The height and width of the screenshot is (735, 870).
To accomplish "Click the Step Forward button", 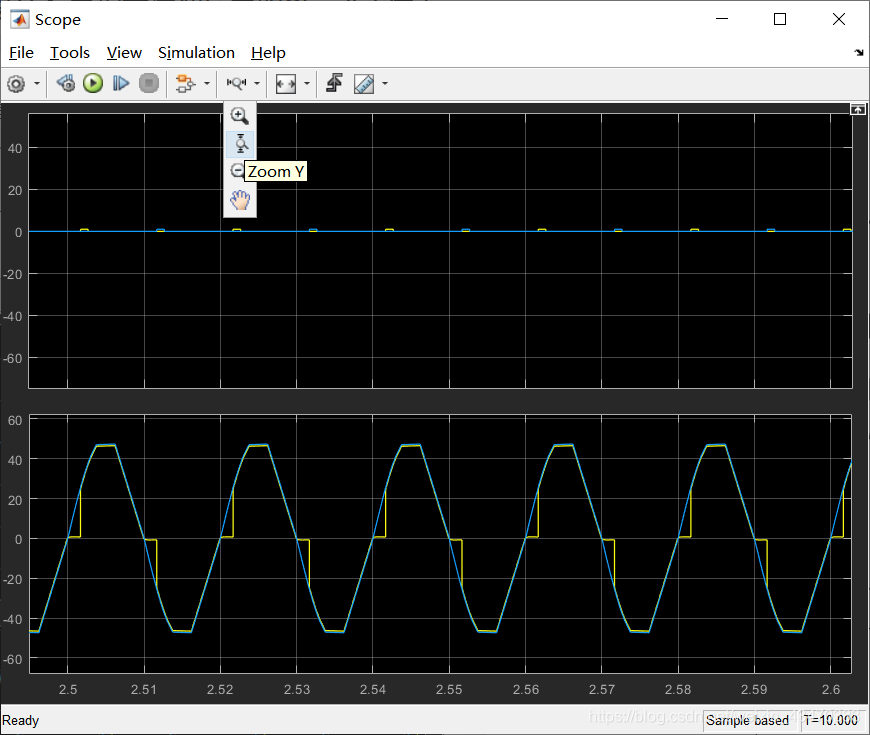I will click(x=120, y=84).
